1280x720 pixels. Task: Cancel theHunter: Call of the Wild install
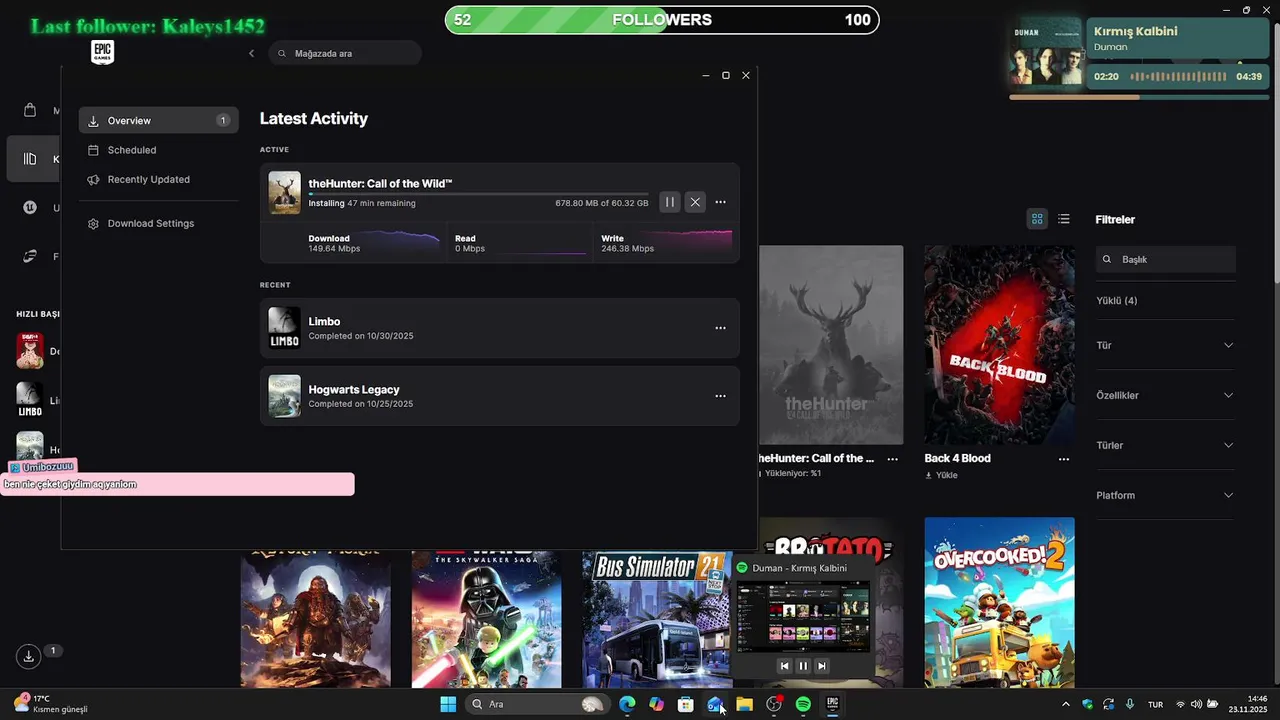pyautogui.click(x=695, y=202)
